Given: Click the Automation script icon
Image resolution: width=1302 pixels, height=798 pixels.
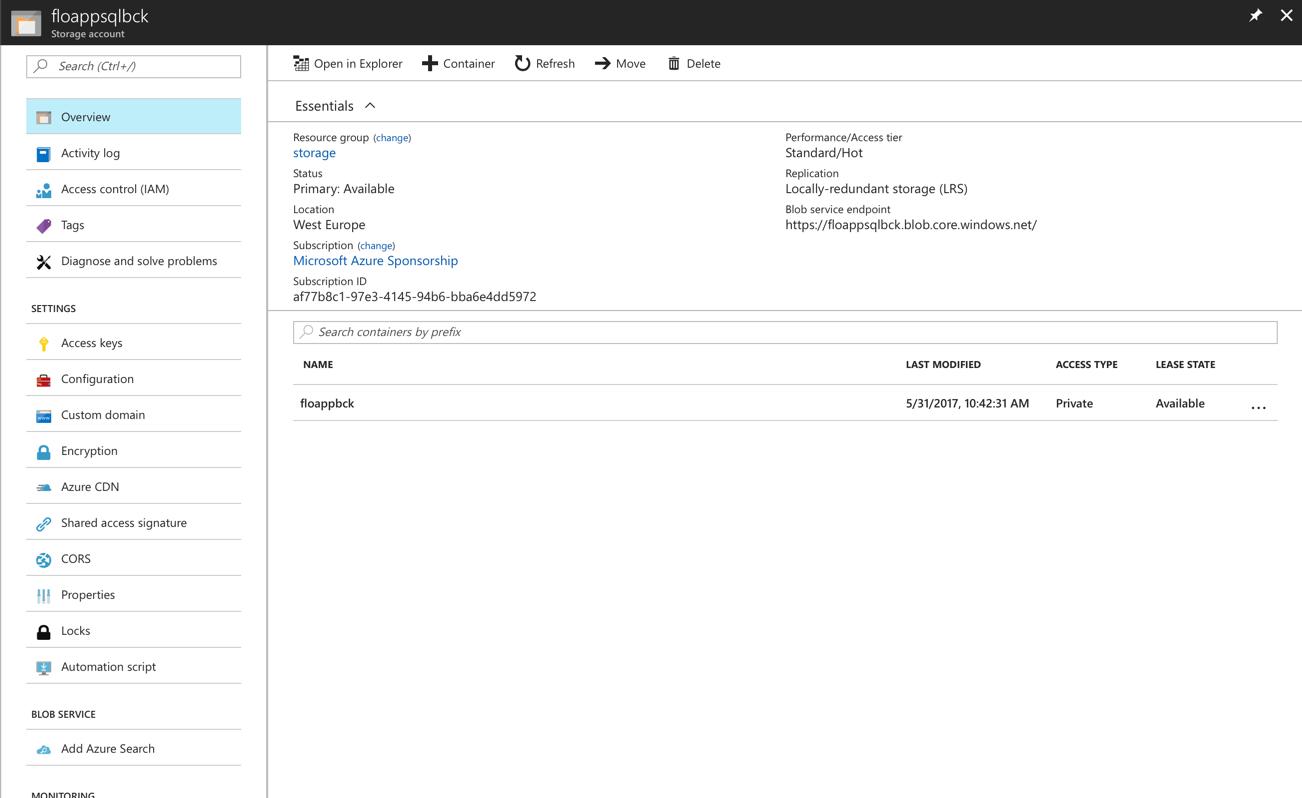Looking at the screenshot, I should tap(44, 667).
